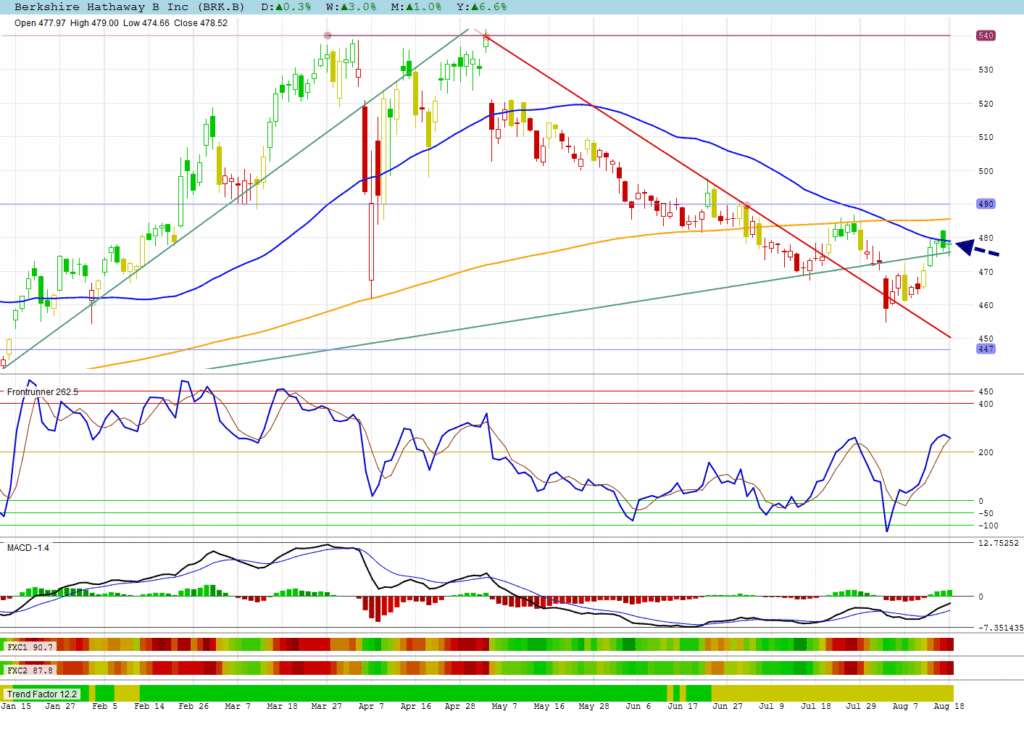This screenshot has height=735, width=1024.
Task: Click the Low 474.66 reading
Action: click(x=146, y=23)
